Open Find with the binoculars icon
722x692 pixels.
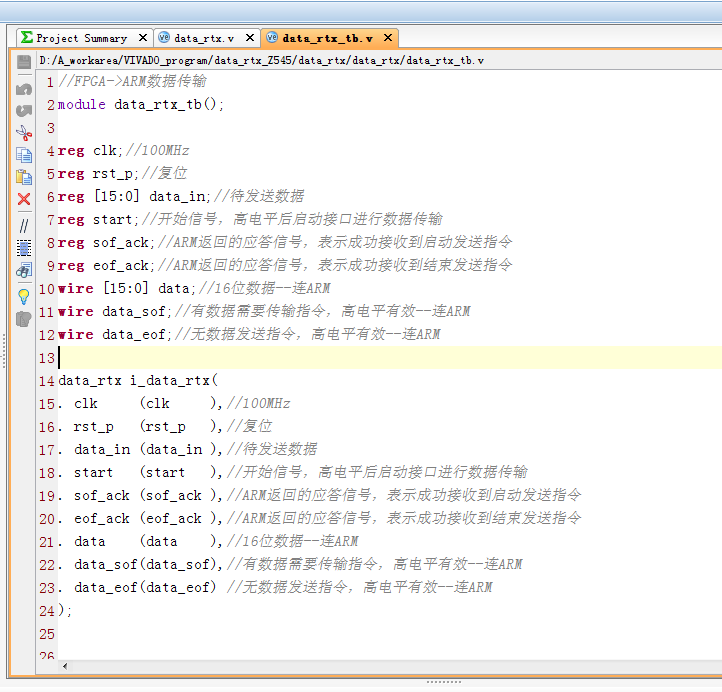24,269
